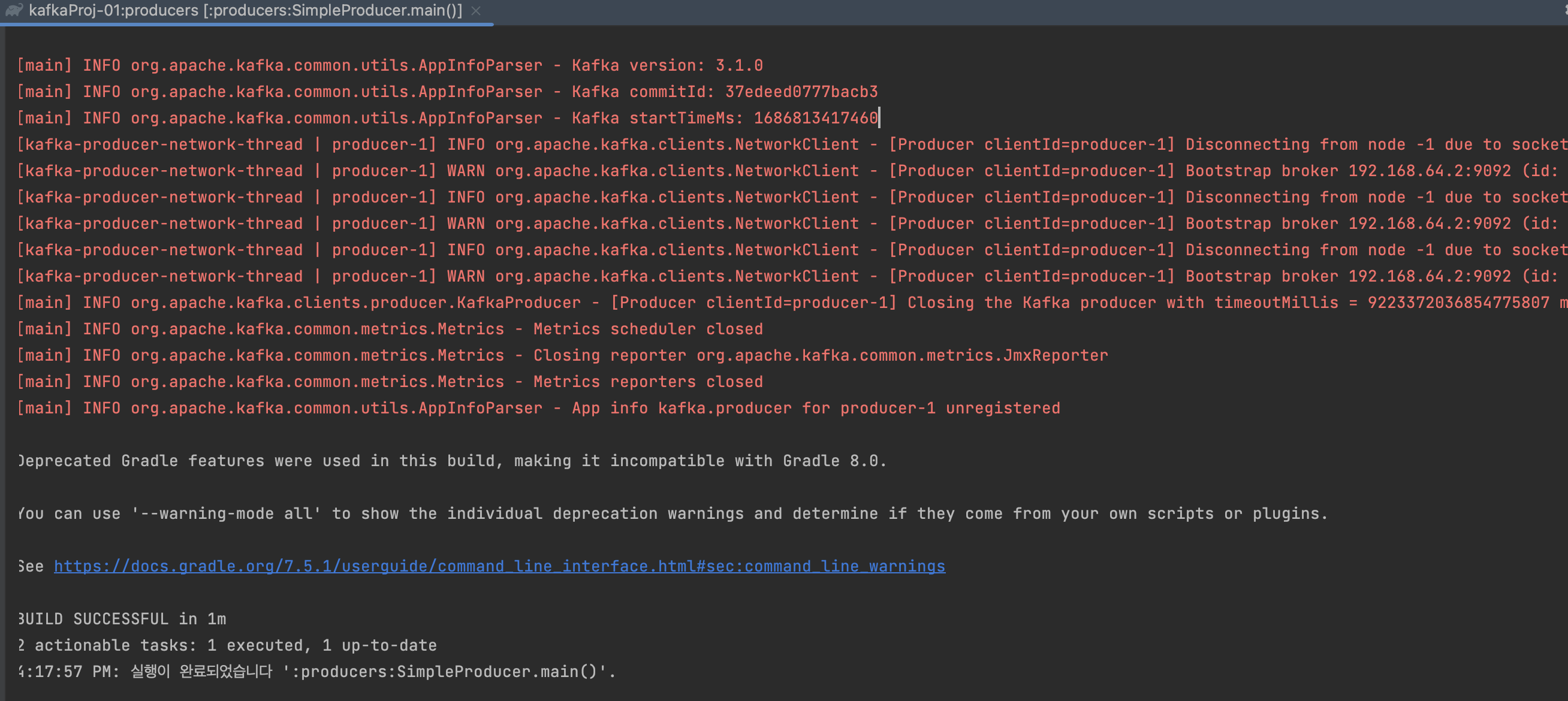Screen dimensions: 1568x701
Task: Click the 4:17:57 PM execution finished line
Action: click(316, 671)
